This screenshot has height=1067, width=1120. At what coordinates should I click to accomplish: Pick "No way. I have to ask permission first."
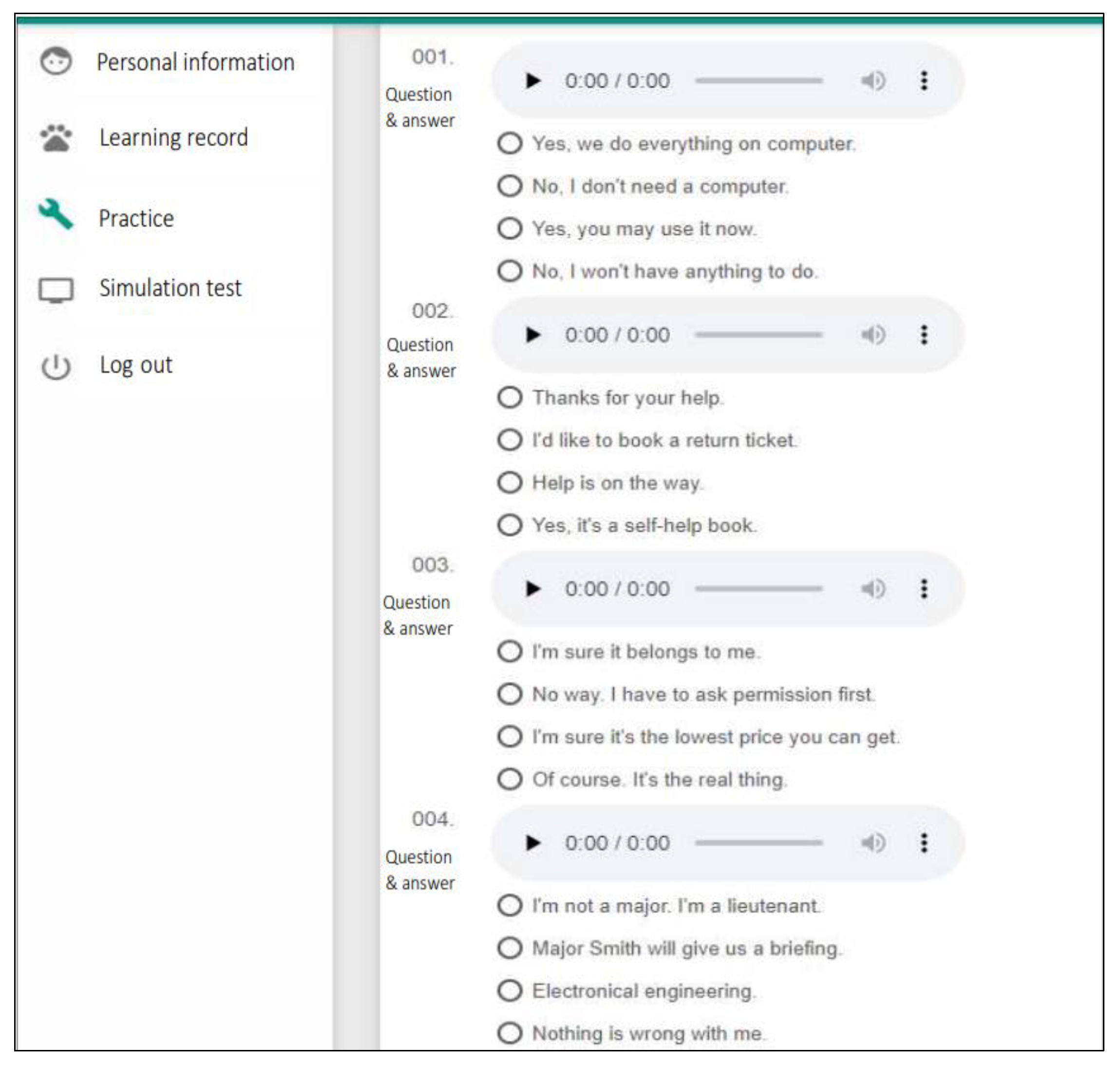click(x=510, y=694)
